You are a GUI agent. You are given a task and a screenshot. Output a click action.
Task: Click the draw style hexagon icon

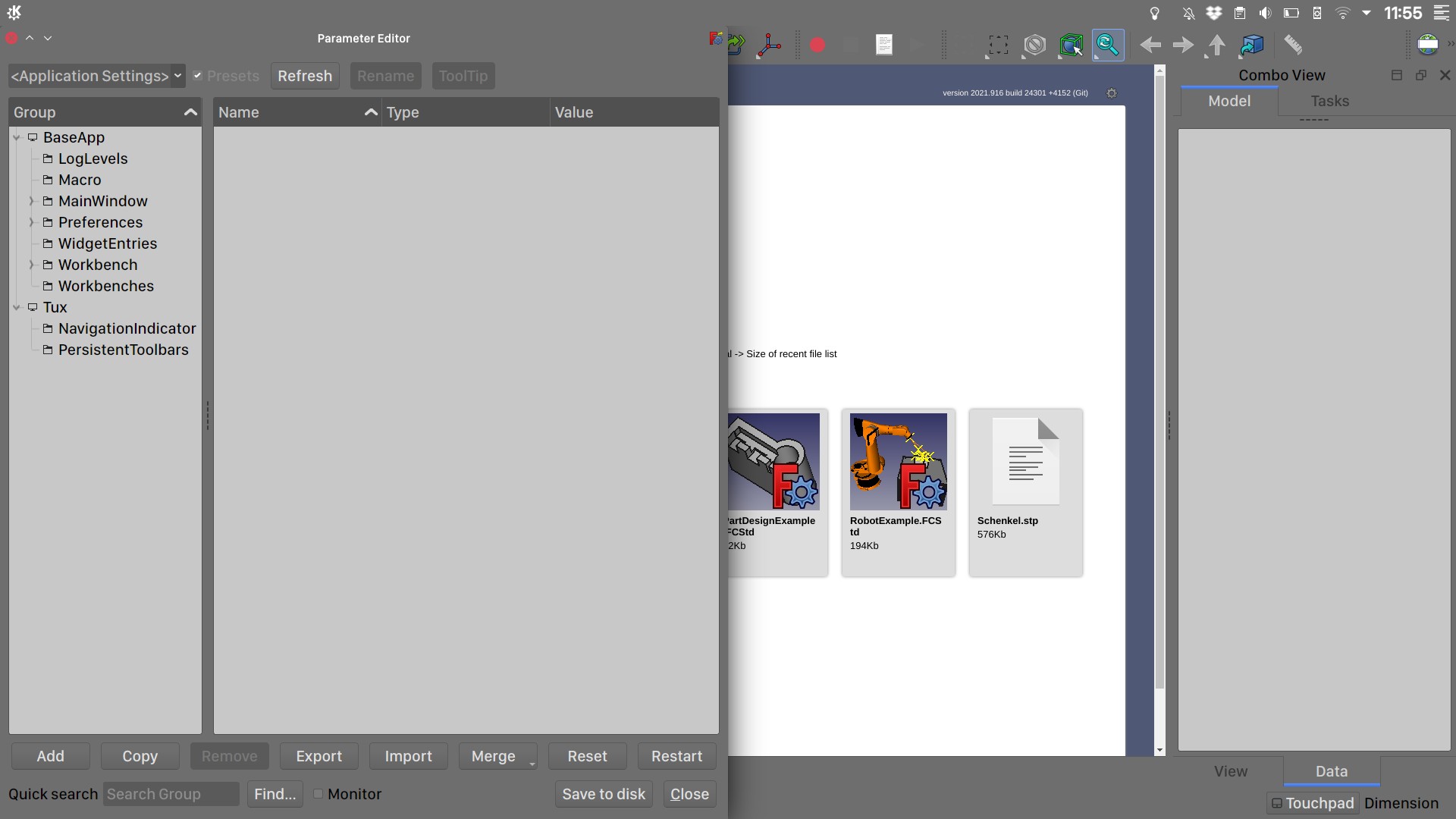1034,45
